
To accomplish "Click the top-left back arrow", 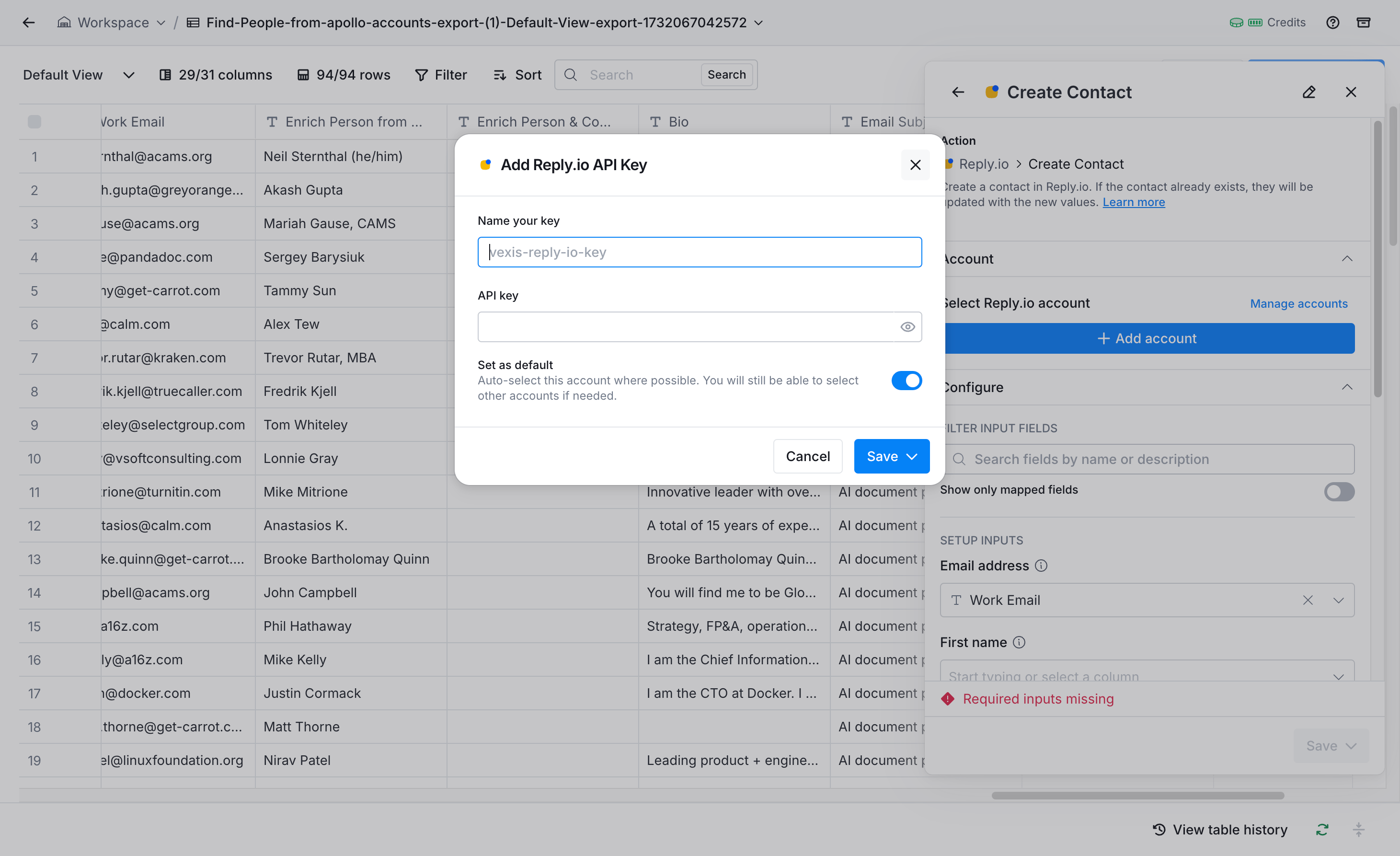I will pyautogui.click(x=28, y=23).
